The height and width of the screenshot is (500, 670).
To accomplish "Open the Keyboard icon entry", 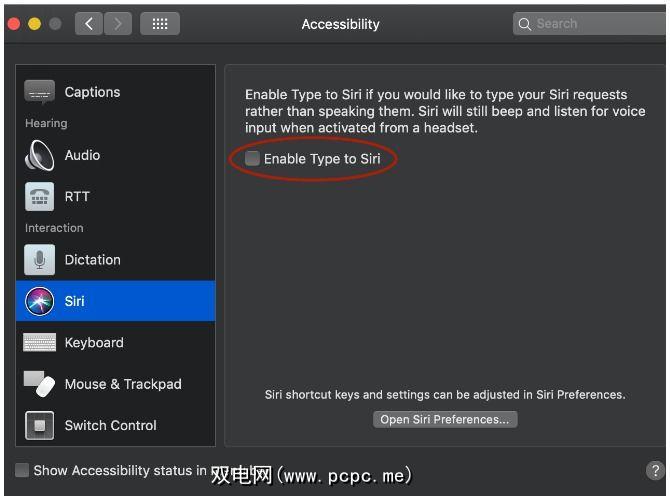I will (x=40, y=343).
